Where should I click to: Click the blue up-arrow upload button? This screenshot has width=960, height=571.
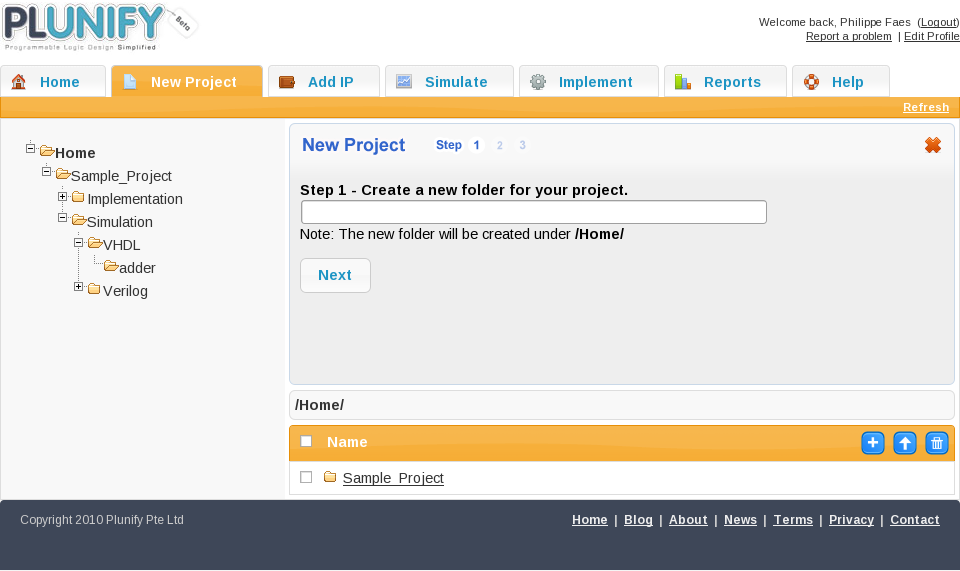(x=904, y=442)
